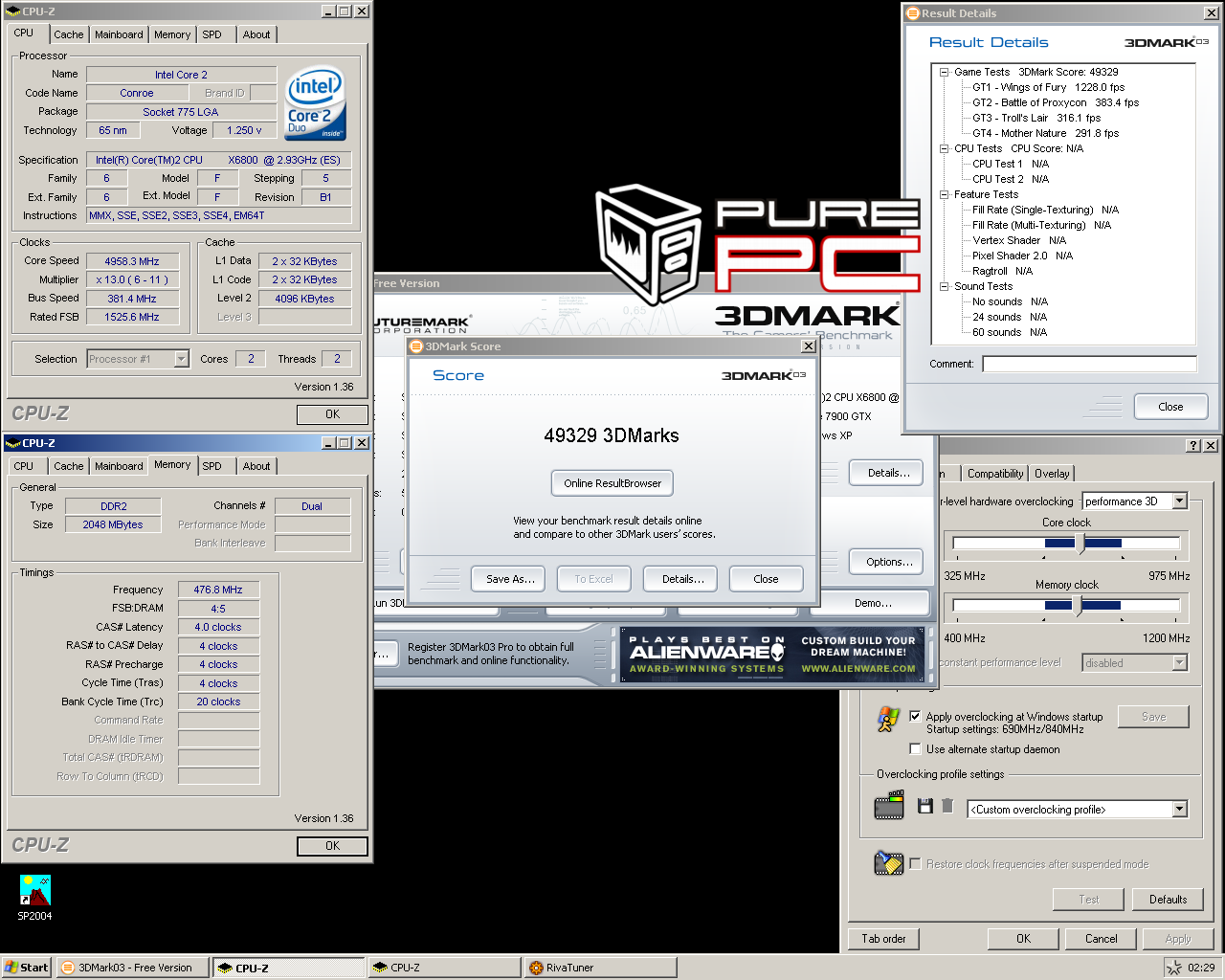Click Demo... button in 3DMark03 window
The width and height of the screenshot is (1225, 980).
click(x=873, y=603)
